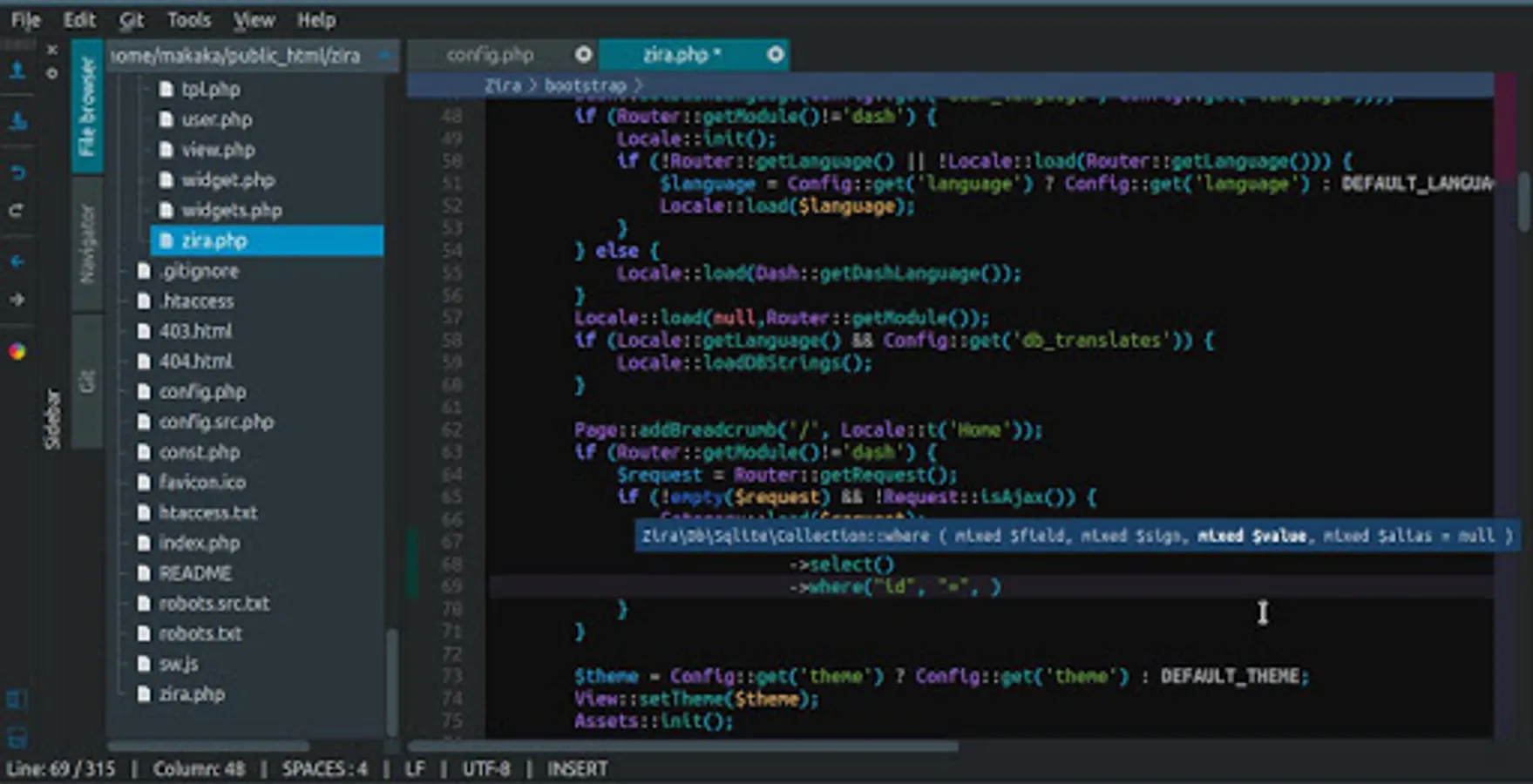The height and width of the screenshot is (784, 1533).
Task: Open the Tools menu
Action: click(x=188, y=19)
